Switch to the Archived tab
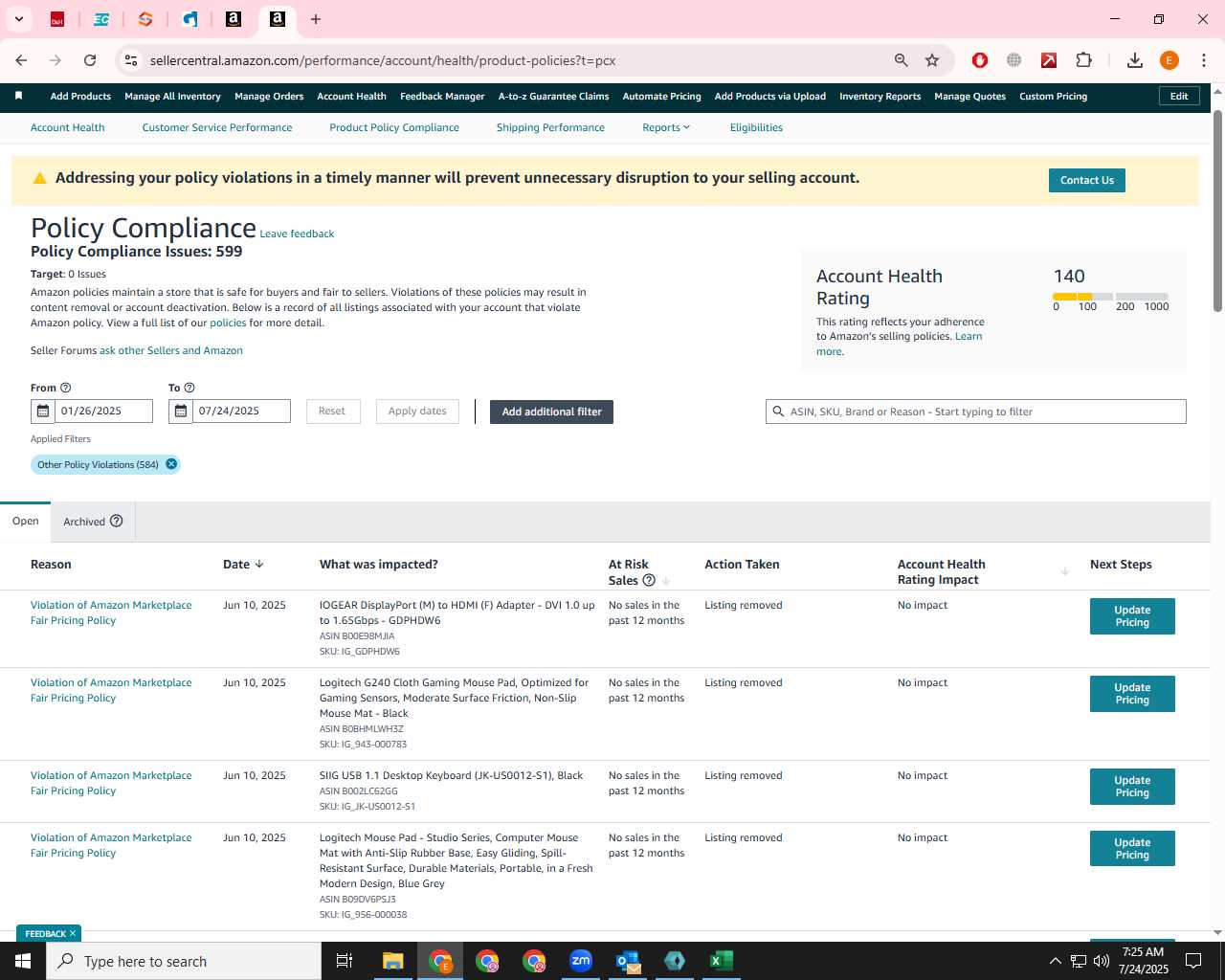 (93, 522)
